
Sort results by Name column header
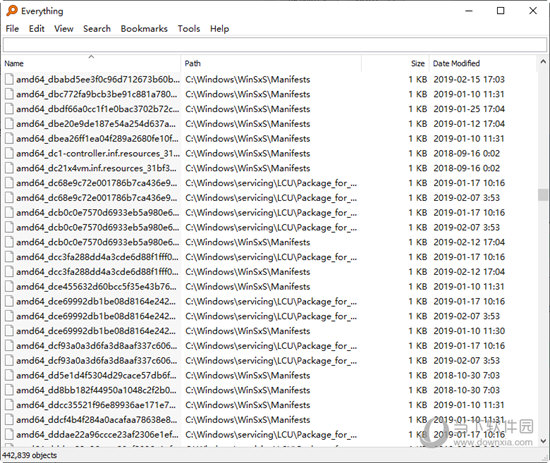91,63
